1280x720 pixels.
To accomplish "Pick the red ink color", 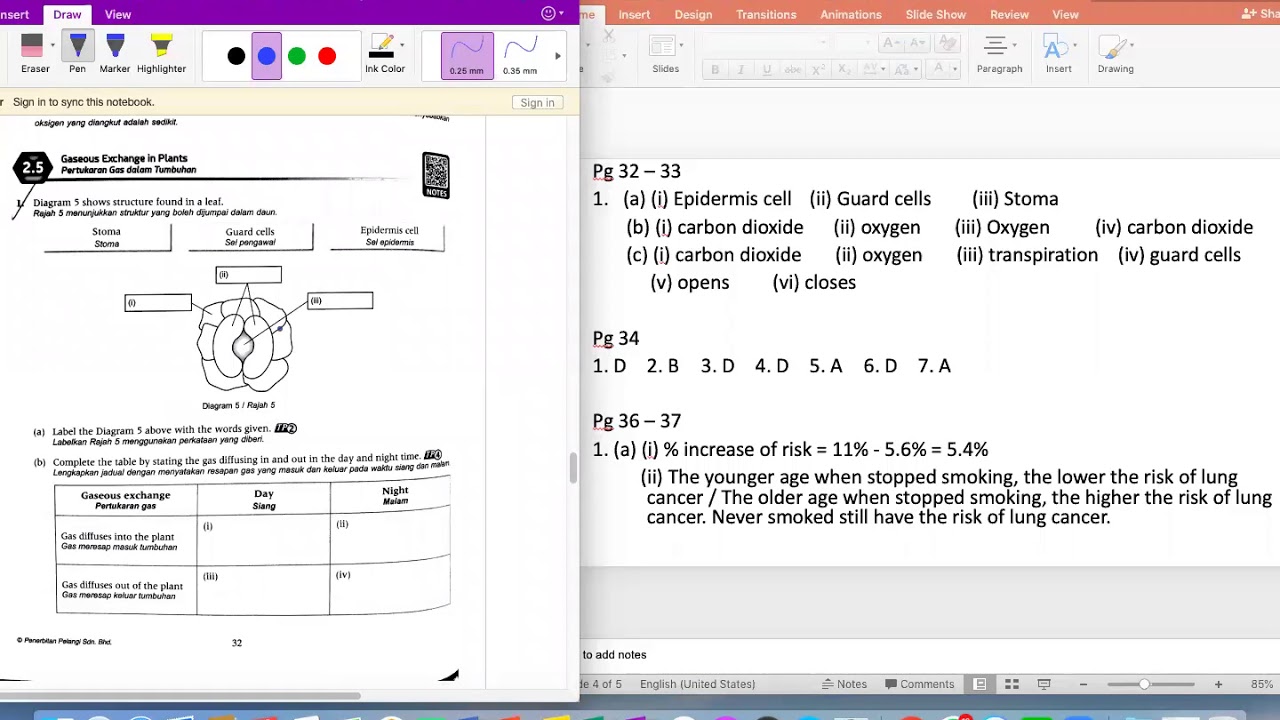I will pos(327,56).
